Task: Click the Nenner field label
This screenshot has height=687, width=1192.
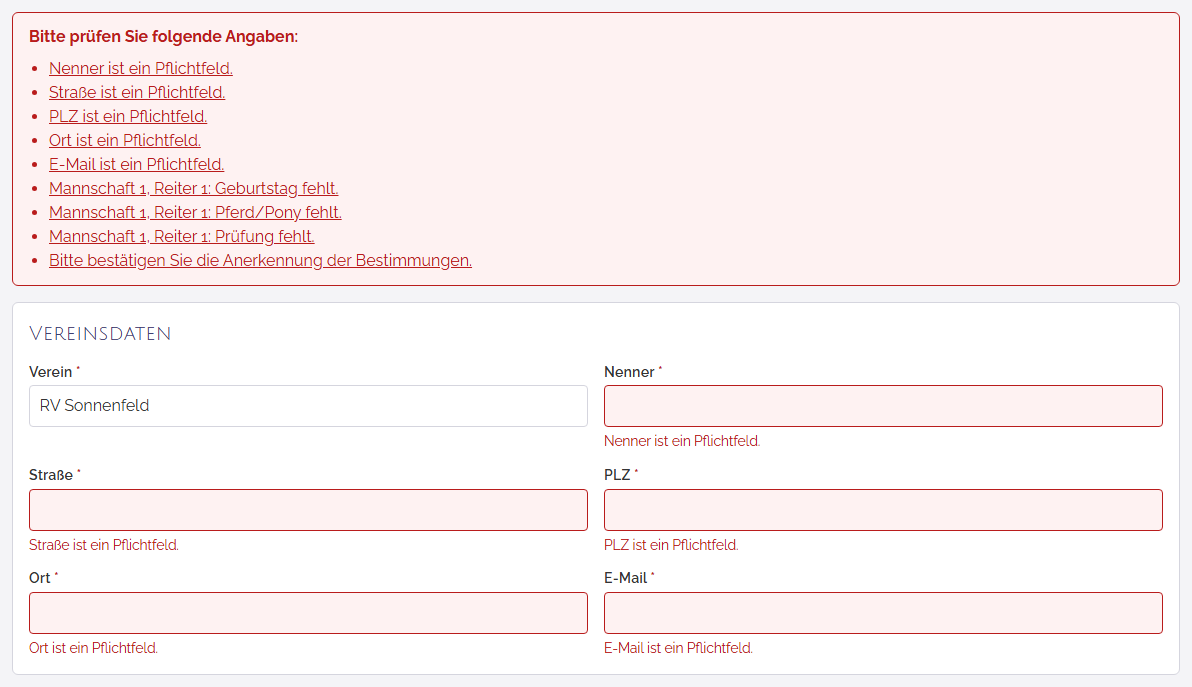Action: coord(629,372)
